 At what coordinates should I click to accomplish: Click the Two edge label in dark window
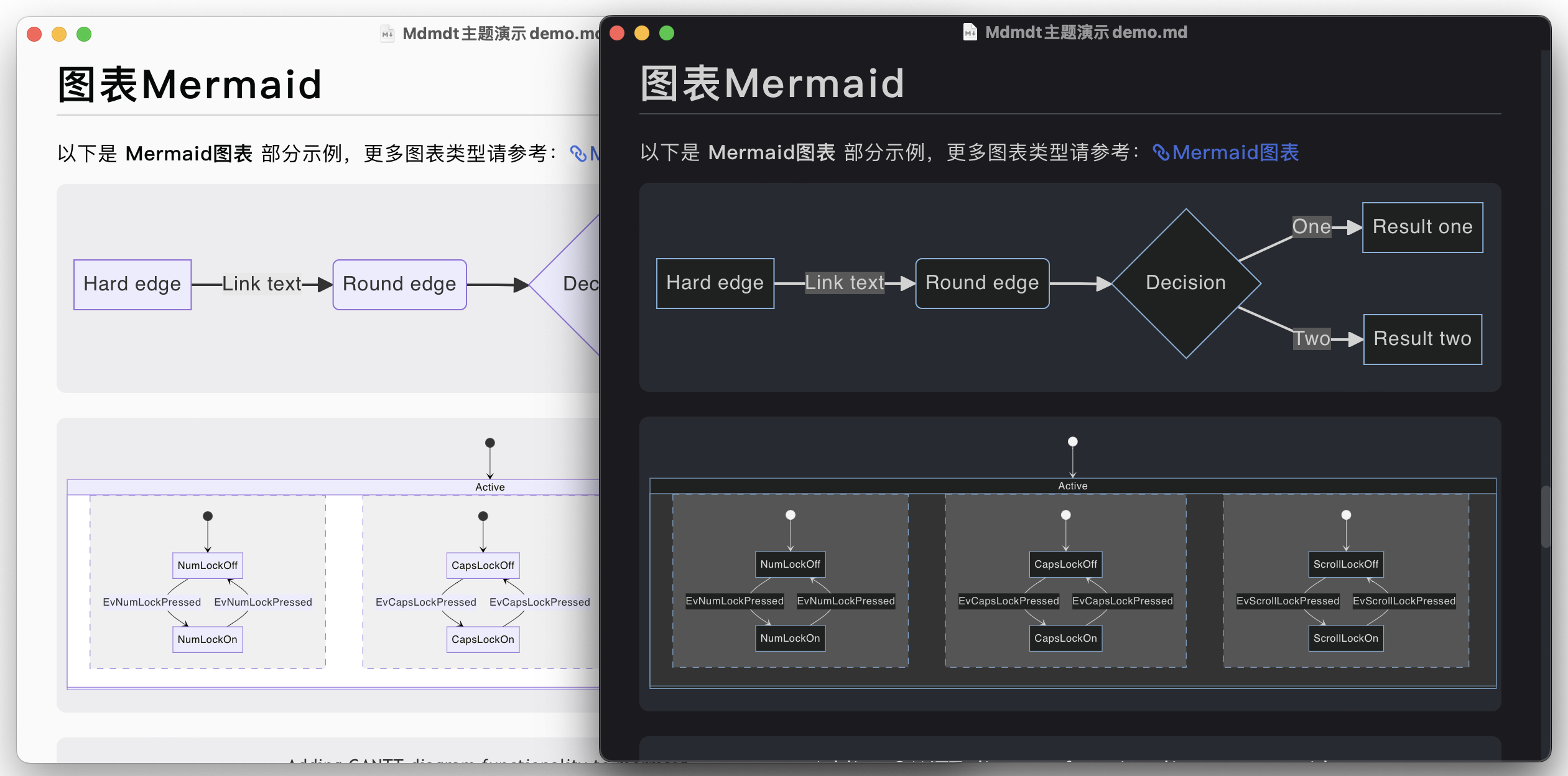point(1312,339)
